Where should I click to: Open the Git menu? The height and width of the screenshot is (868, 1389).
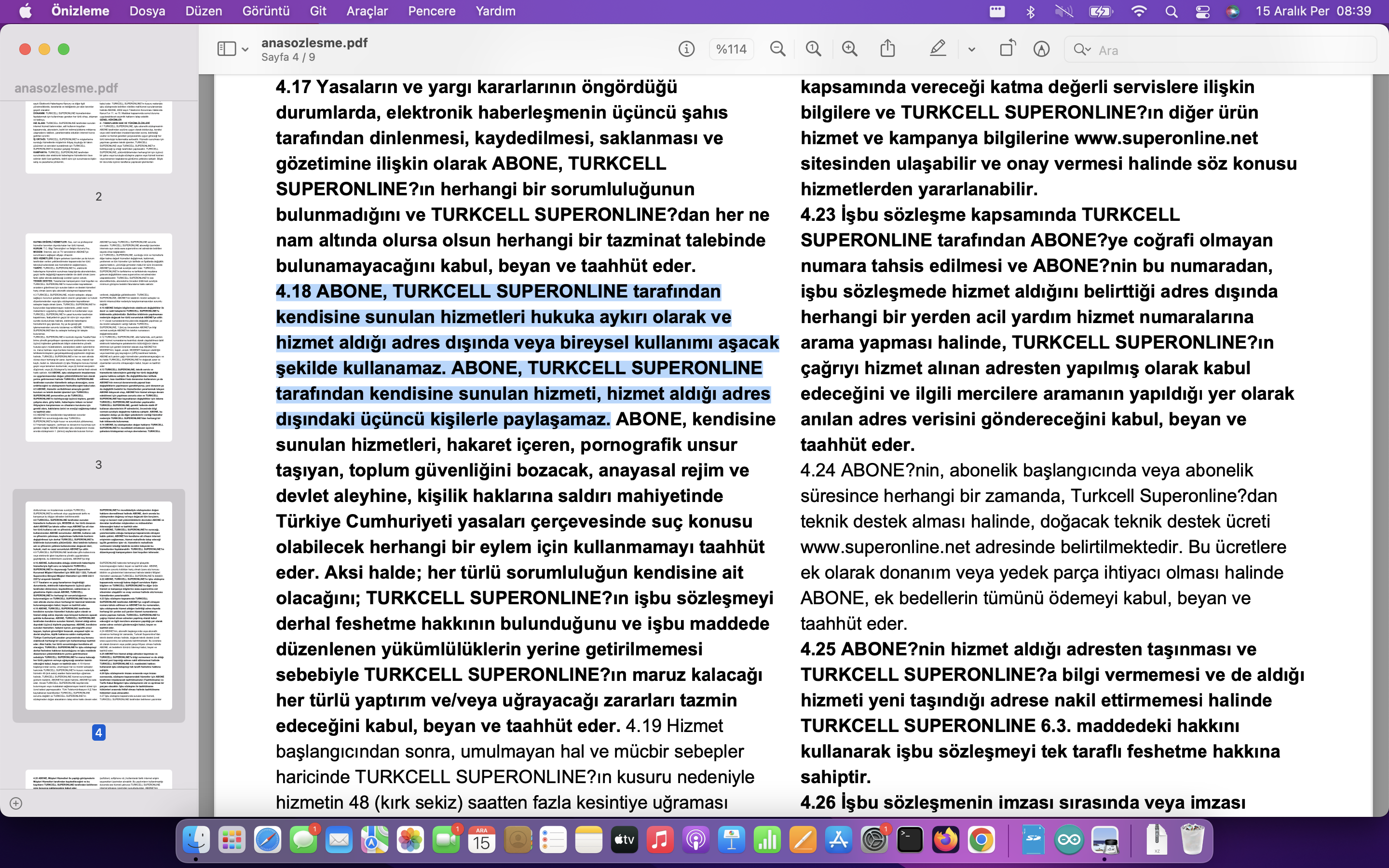[x=318, y=12]
